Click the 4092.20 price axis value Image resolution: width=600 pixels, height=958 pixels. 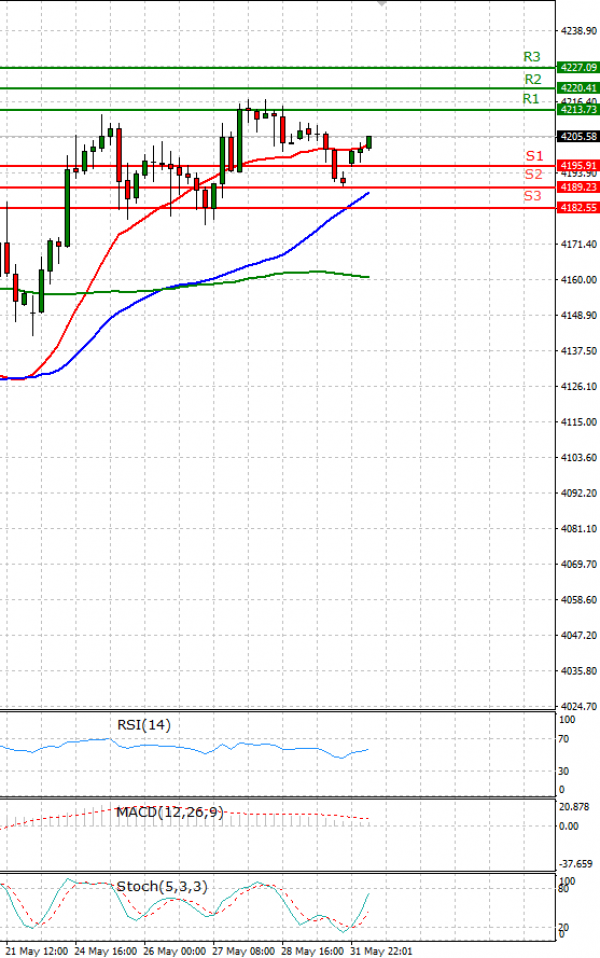[x=579, y=493]
